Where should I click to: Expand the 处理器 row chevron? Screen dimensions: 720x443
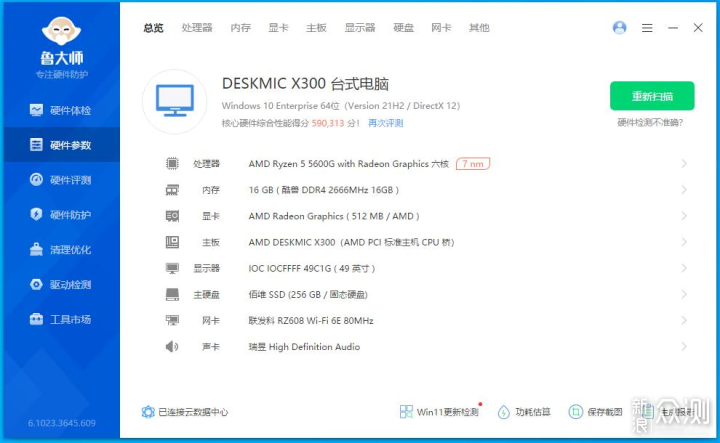pos(684,163)
